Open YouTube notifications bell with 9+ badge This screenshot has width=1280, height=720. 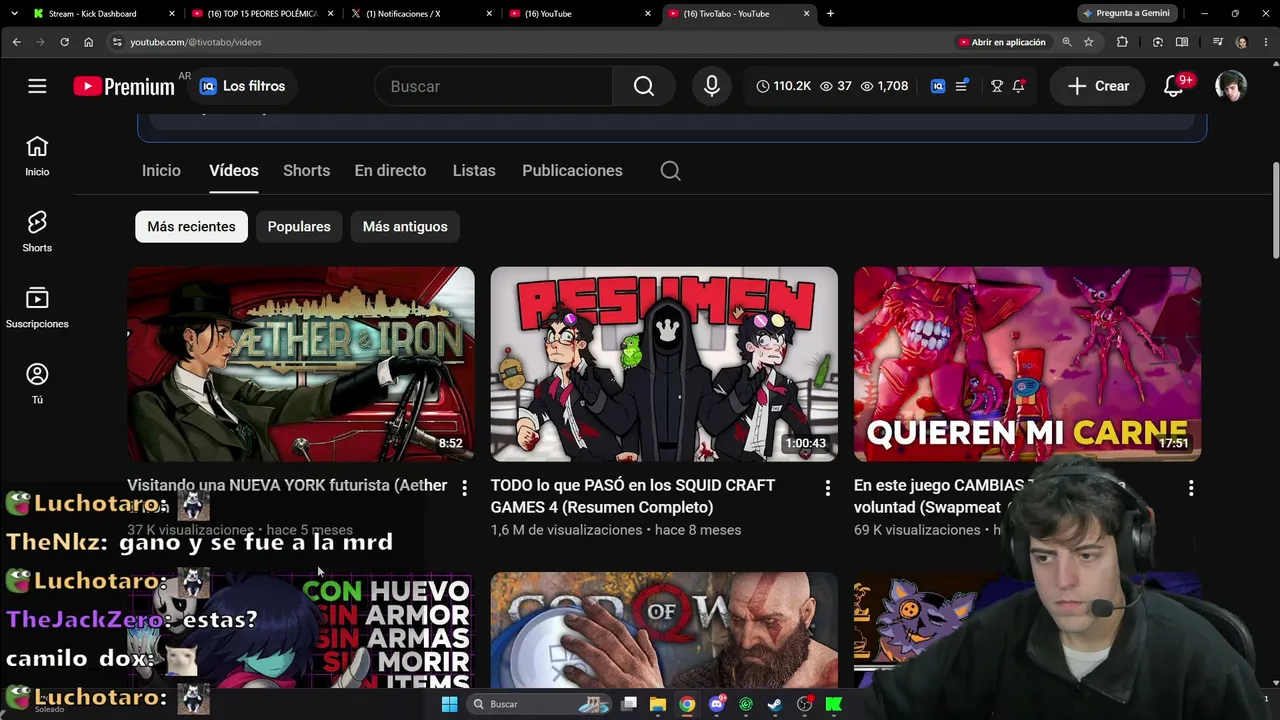[x=1175, y=86]
